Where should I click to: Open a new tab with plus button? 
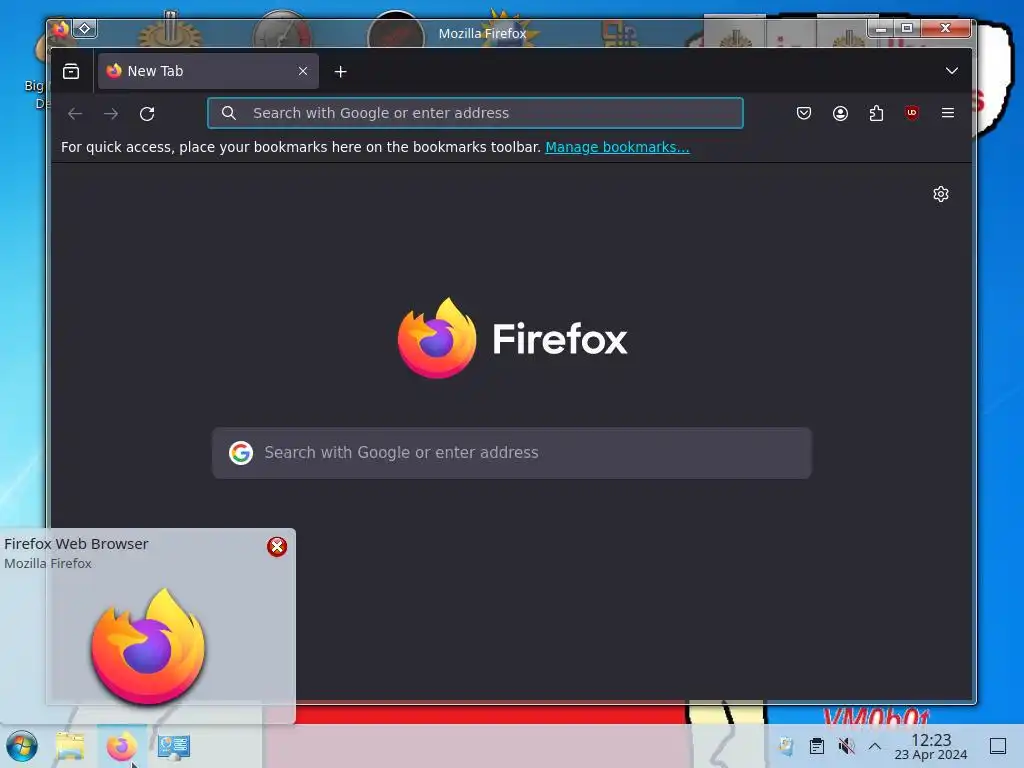[x=340, y=71]
